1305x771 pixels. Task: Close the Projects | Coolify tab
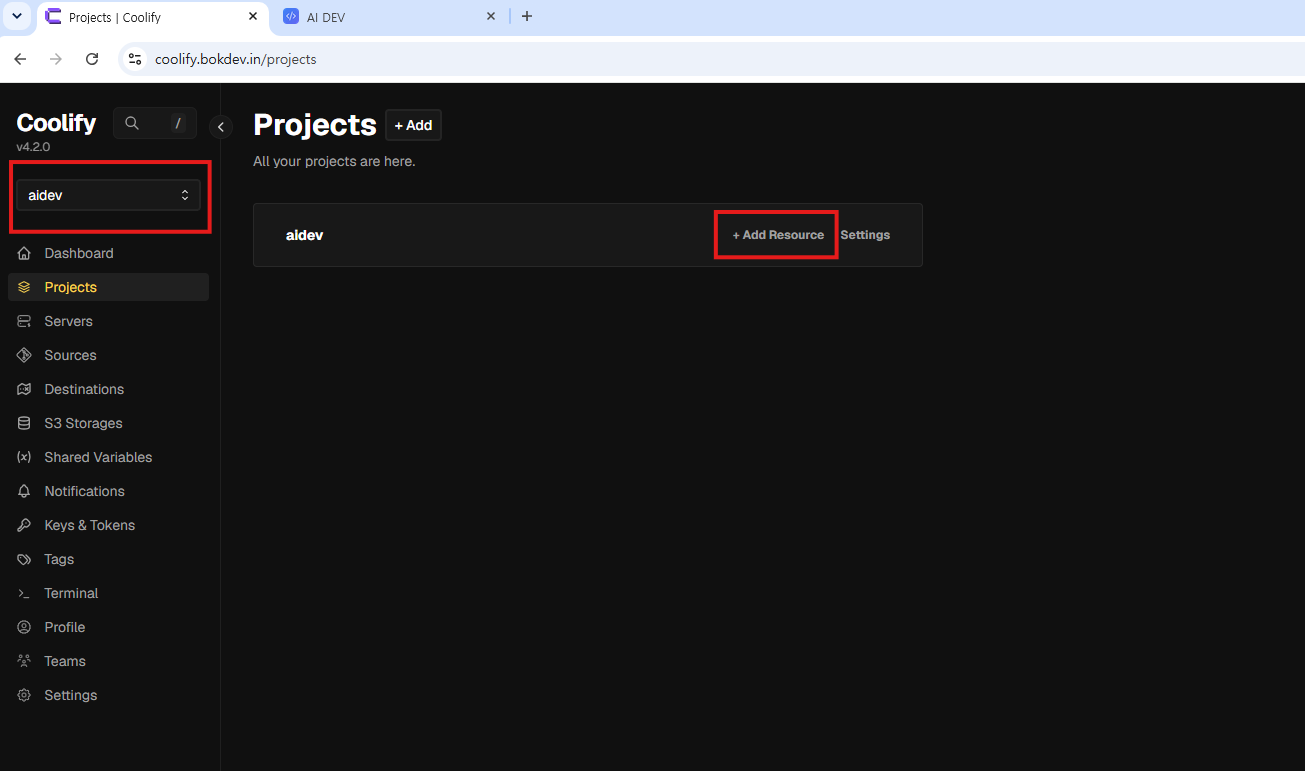[x=253, y=16]
